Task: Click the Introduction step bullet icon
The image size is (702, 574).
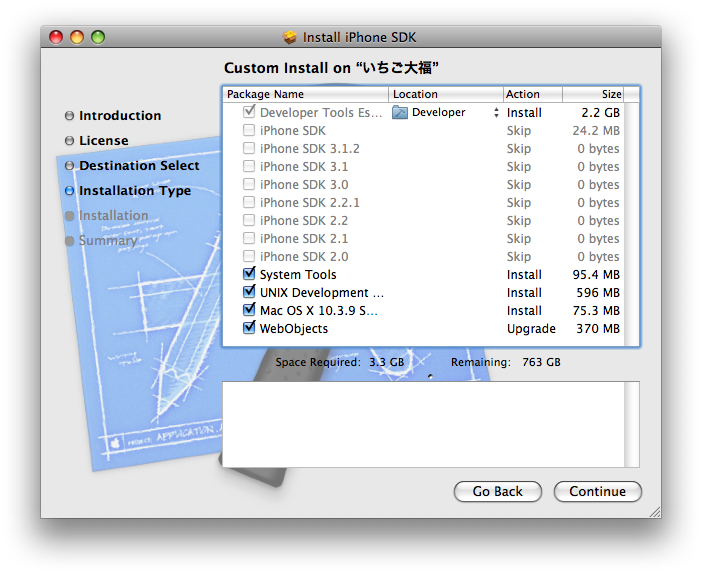Action: click(x=69, y=116)
